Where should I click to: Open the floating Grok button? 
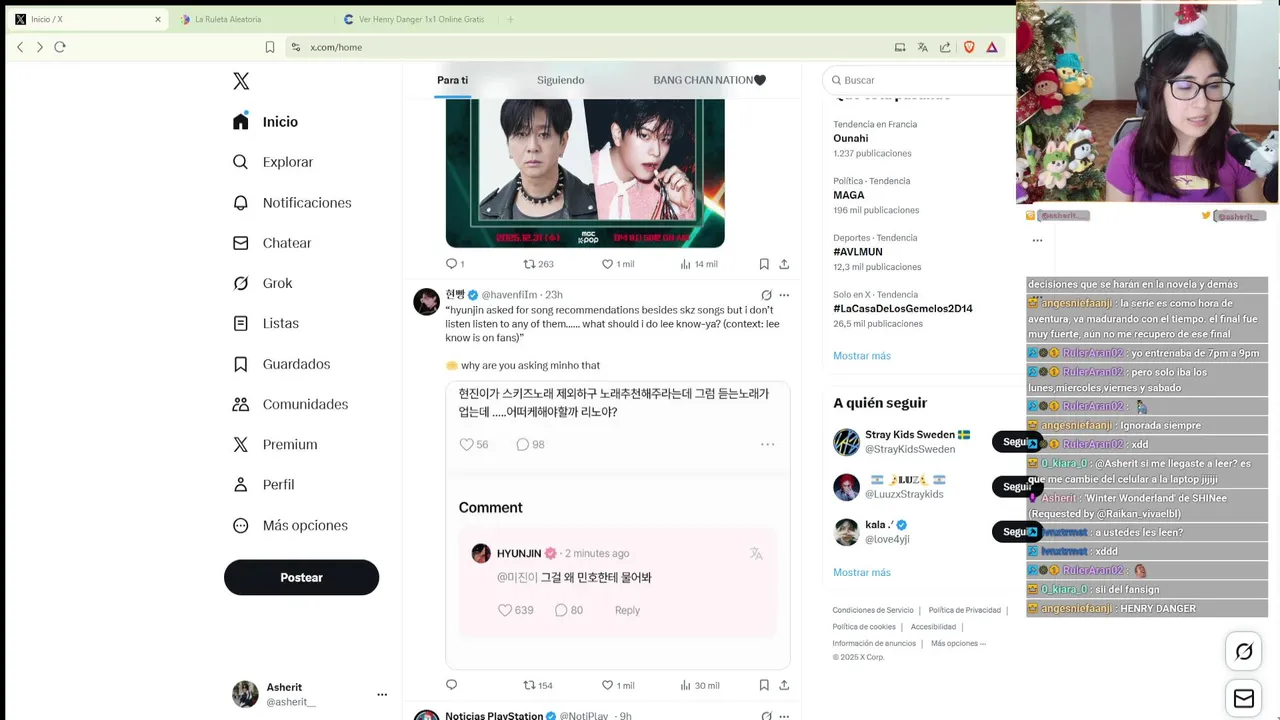pyautogui.click(x=1244, y=652)
